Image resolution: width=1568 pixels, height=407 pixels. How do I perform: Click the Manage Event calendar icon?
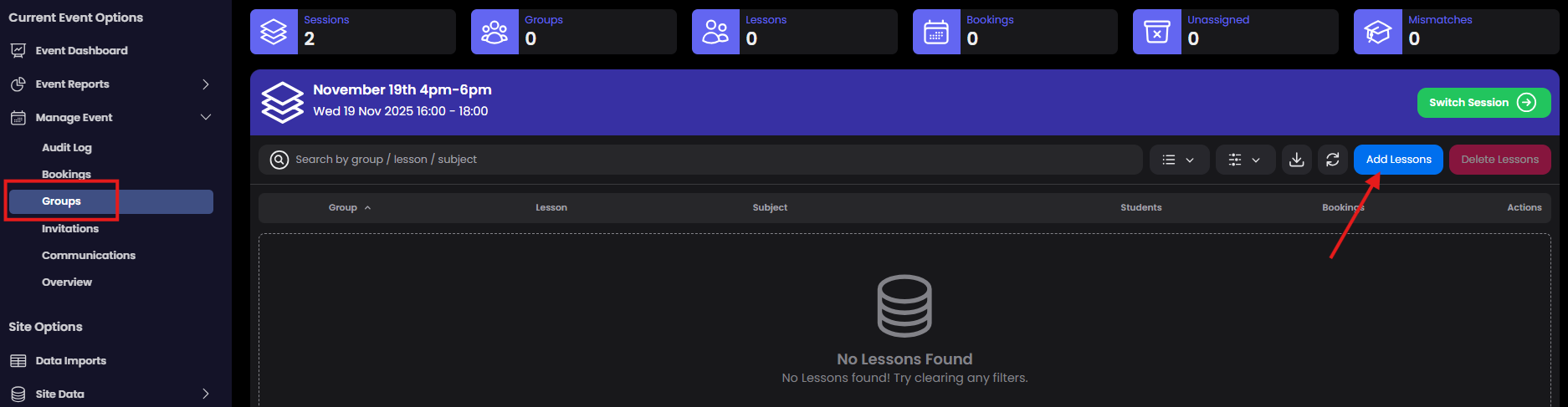click(18, 118)
